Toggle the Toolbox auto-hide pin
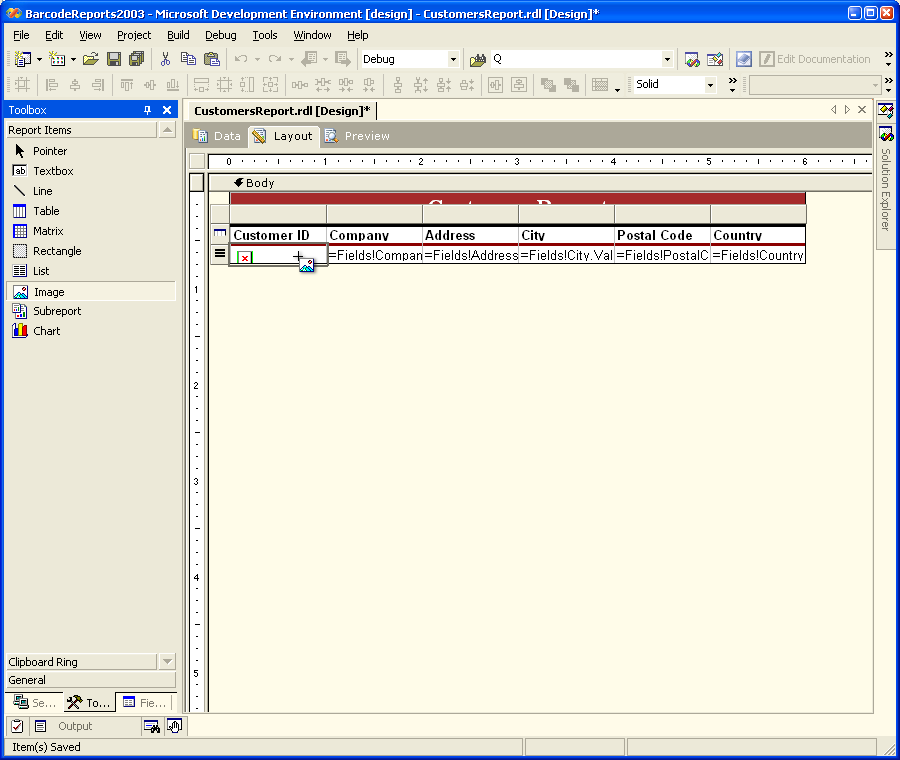The width and height of the screenshot is (900, 760). (148, 110)
